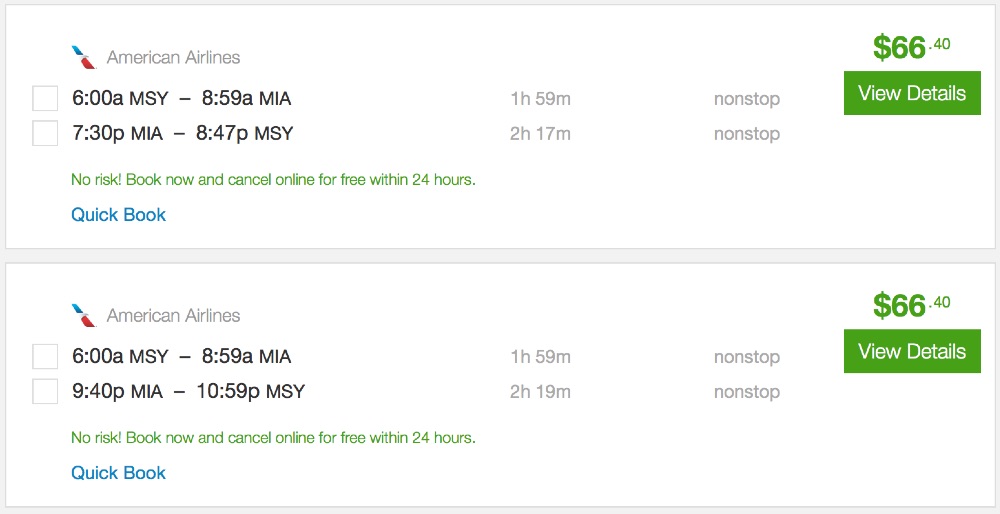
Task: Click the American Airlines logo on the 9:40p return itinerary
Action: coord(84,315)
